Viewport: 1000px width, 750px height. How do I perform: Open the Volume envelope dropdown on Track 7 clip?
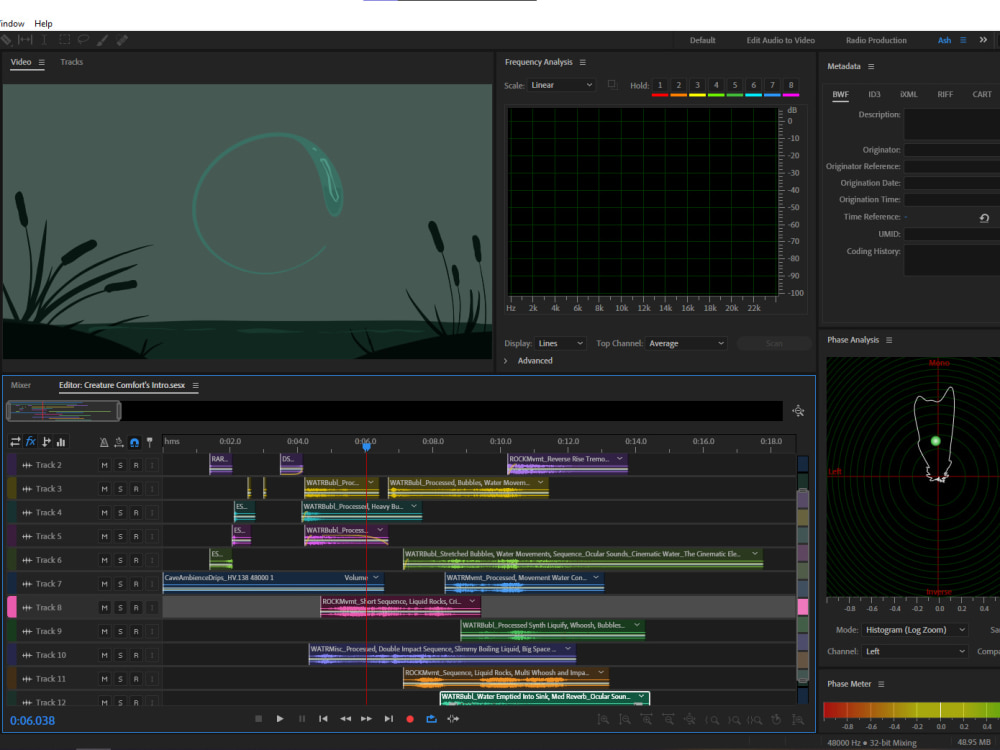pos(376,577)
